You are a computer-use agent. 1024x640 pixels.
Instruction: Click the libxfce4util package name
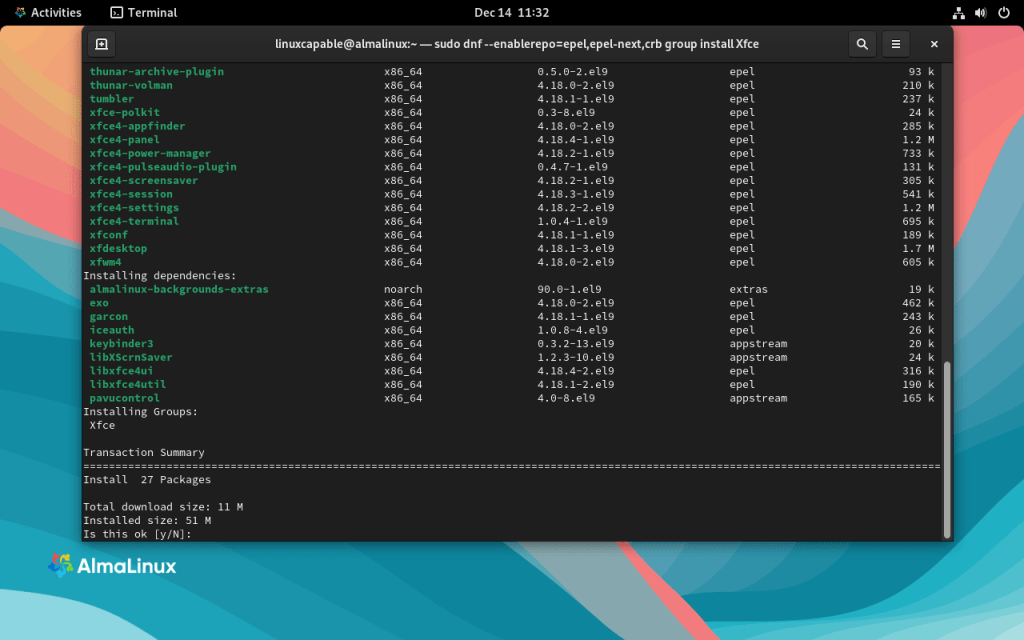pos(128,385)
